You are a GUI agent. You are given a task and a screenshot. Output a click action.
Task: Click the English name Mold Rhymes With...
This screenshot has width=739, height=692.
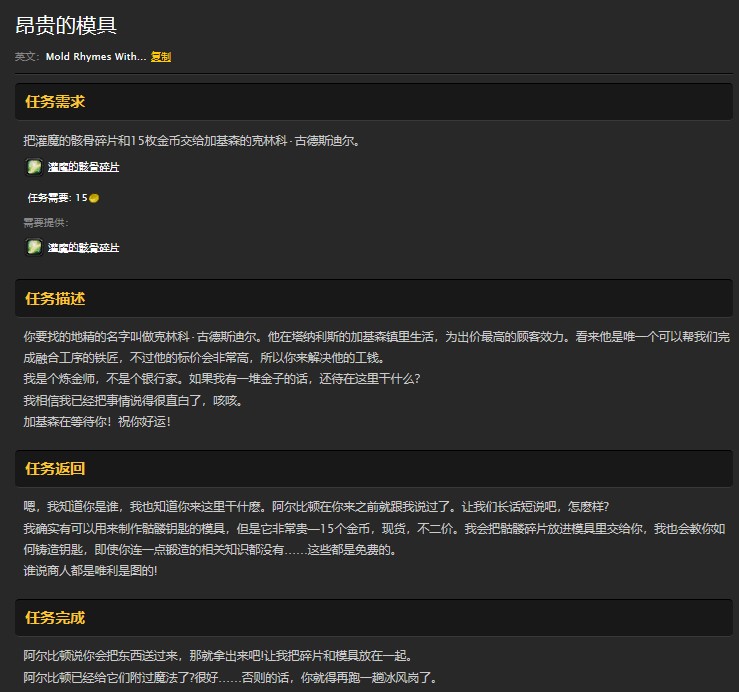point(95,57)
